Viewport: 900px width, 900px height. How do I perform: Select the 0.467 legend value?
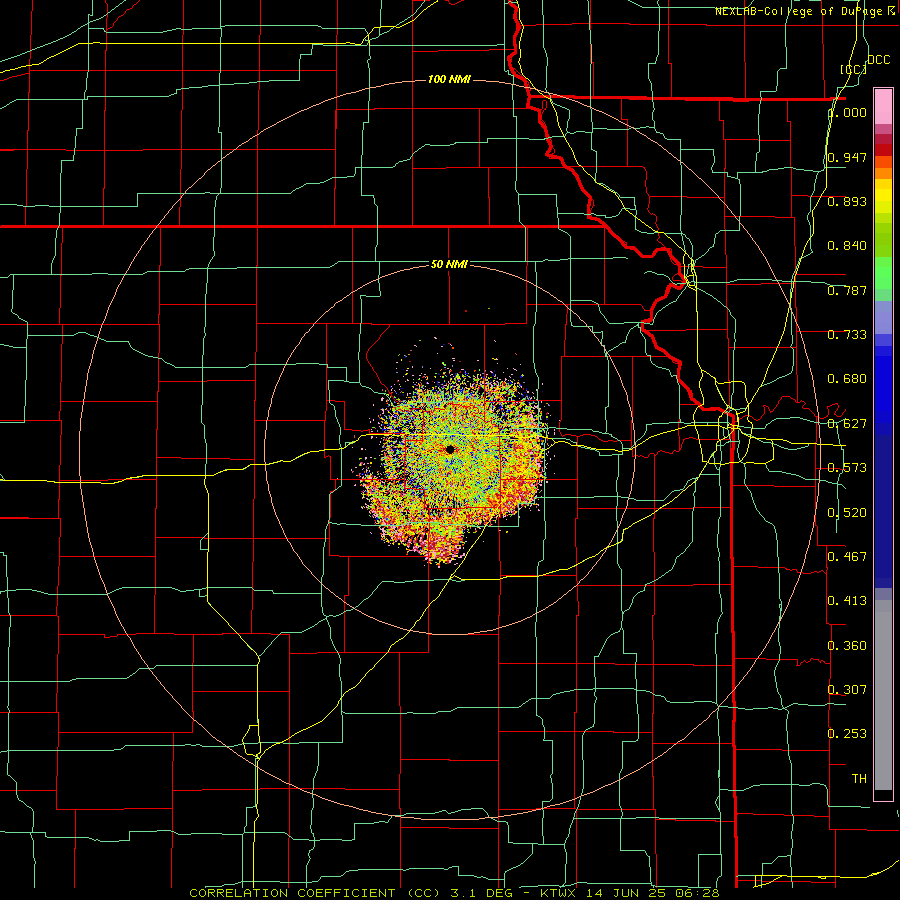(847, 557)
